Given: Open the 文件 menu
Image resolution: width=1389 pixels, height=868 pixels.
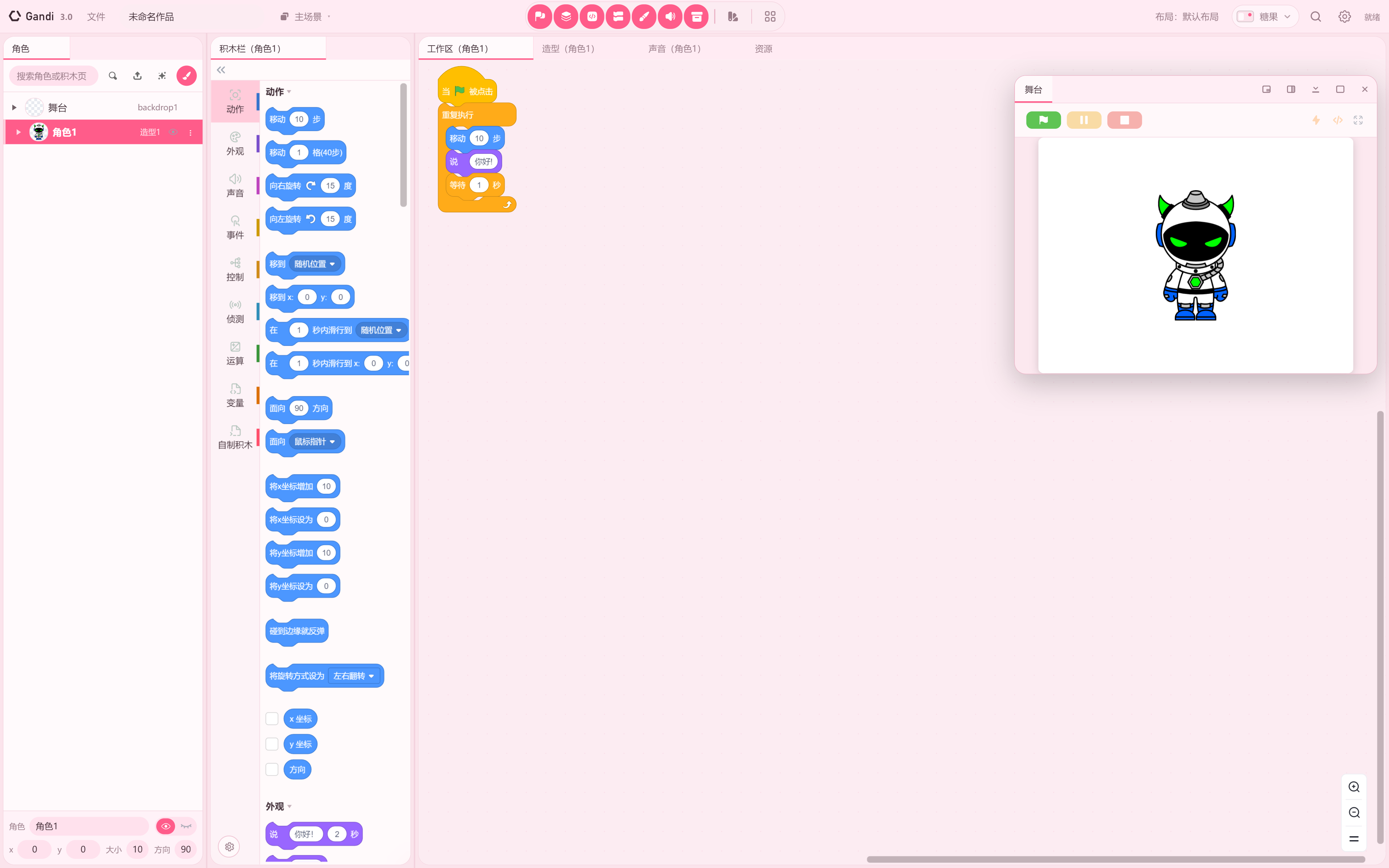Looking at the screenshot, I should 96,17.
